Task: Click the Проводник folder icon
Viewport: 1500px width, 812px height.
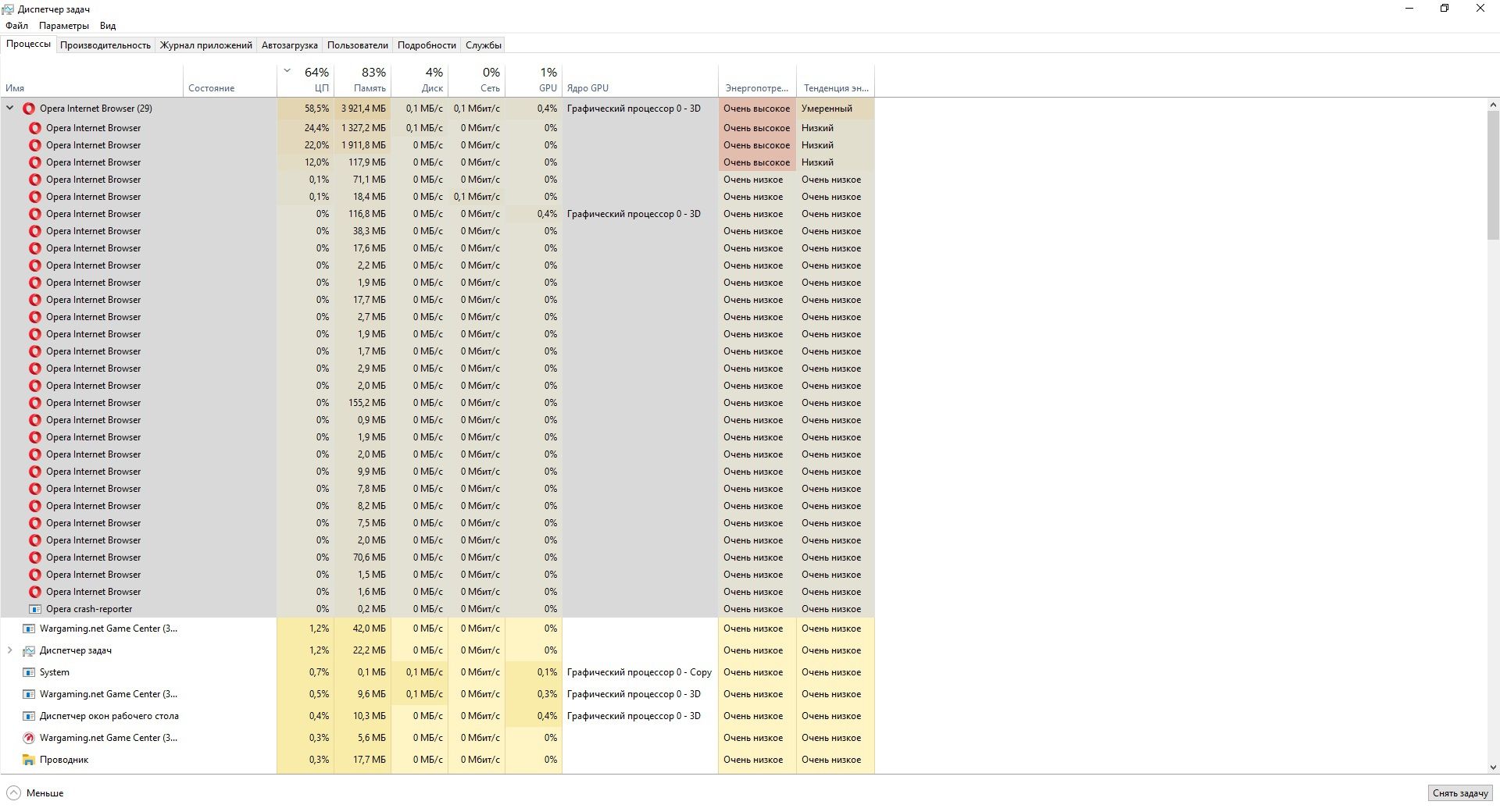Action: point(29,760)
